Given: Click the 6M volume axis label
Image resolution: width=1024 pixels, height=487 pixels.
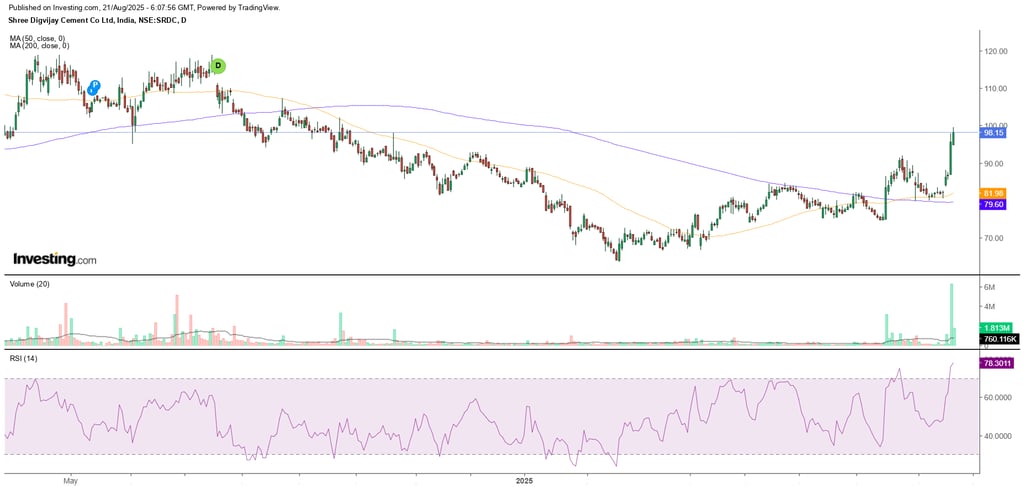Looking at the screenshot, I should (989, 288).
